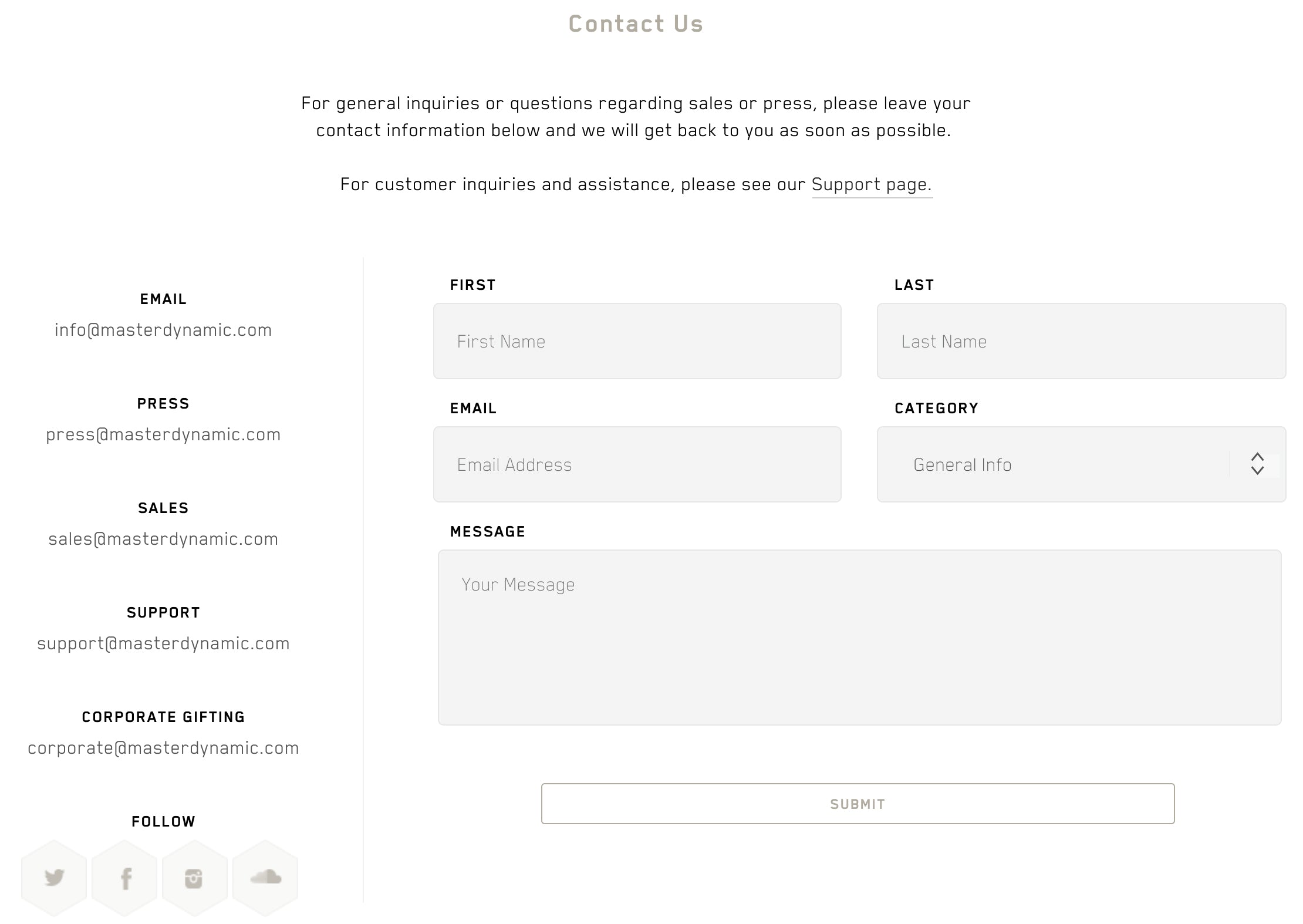
Task: Click the First Name input field
Action: [x=637, y=341]
